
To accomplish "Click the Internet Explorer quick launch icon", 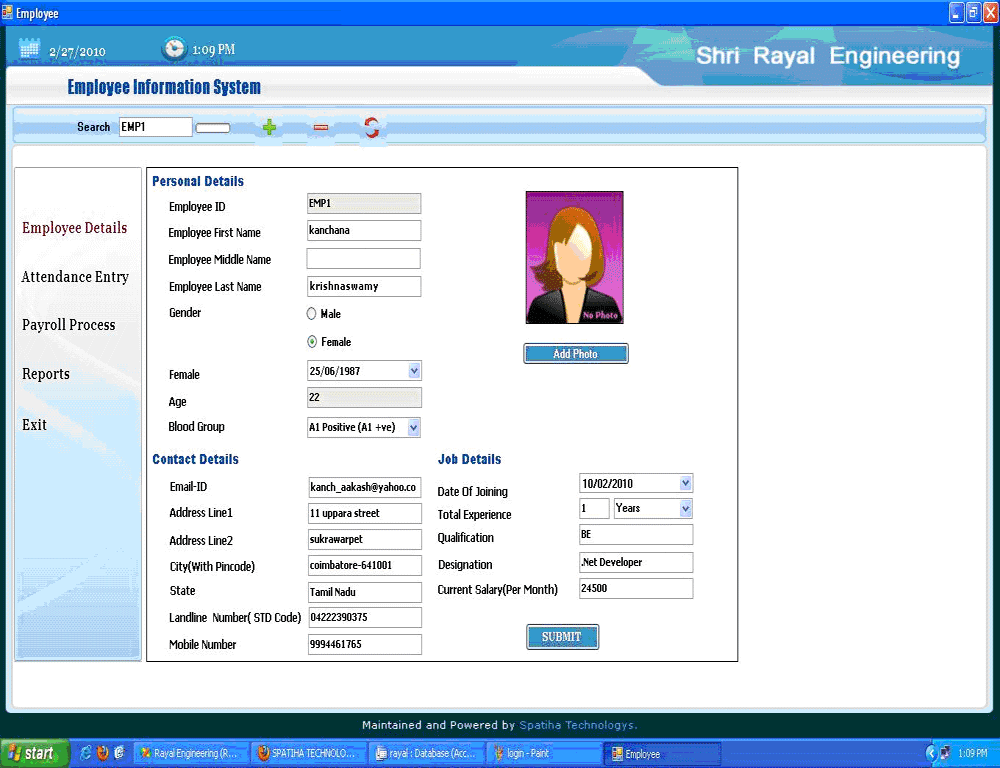I will pyautogui.click(x=85, y=753).
